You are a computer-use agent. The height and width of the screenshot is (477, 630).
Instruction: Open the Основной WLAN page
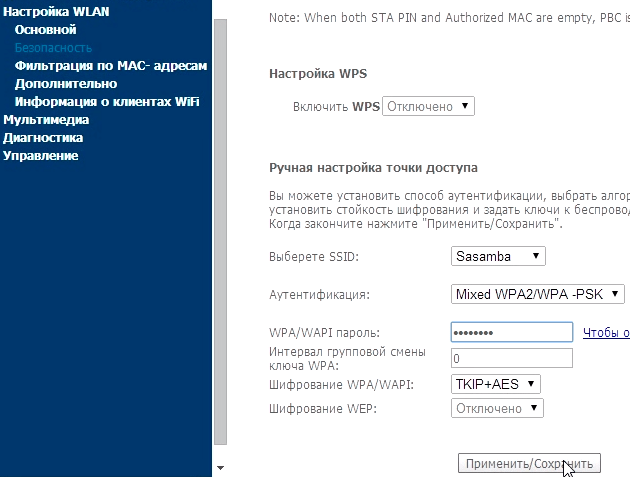(x=45, y=30)
